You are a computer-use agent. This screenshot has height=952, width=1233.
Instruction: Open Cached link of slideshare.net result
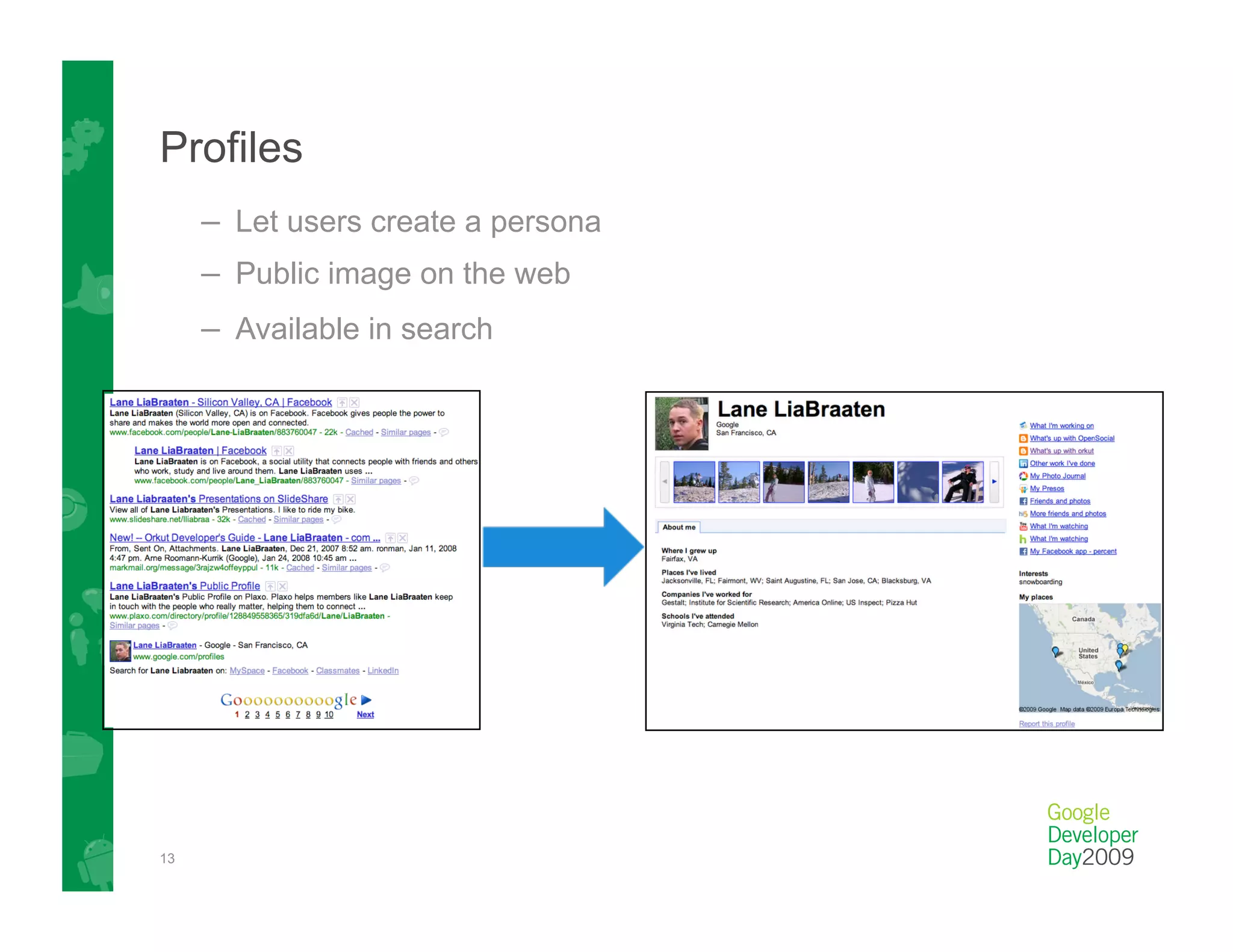click(x=252, y=519)
